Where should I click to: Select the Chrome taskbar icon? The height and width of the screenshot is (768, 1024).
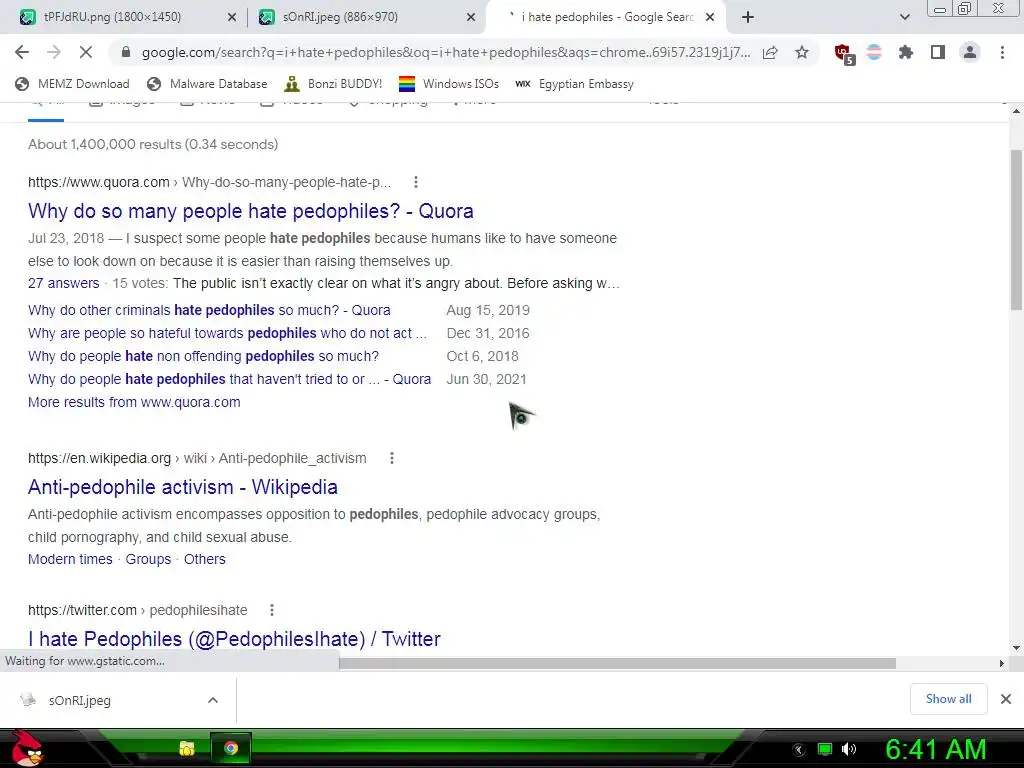coord(231,748)
